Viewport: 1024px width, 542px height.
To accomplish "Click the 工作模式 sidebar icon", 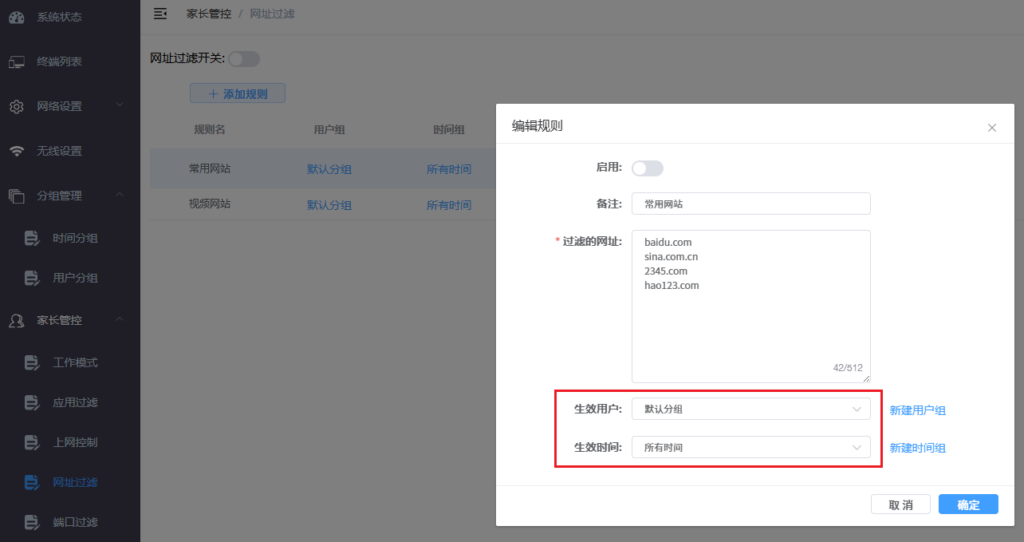I will 31,362.
